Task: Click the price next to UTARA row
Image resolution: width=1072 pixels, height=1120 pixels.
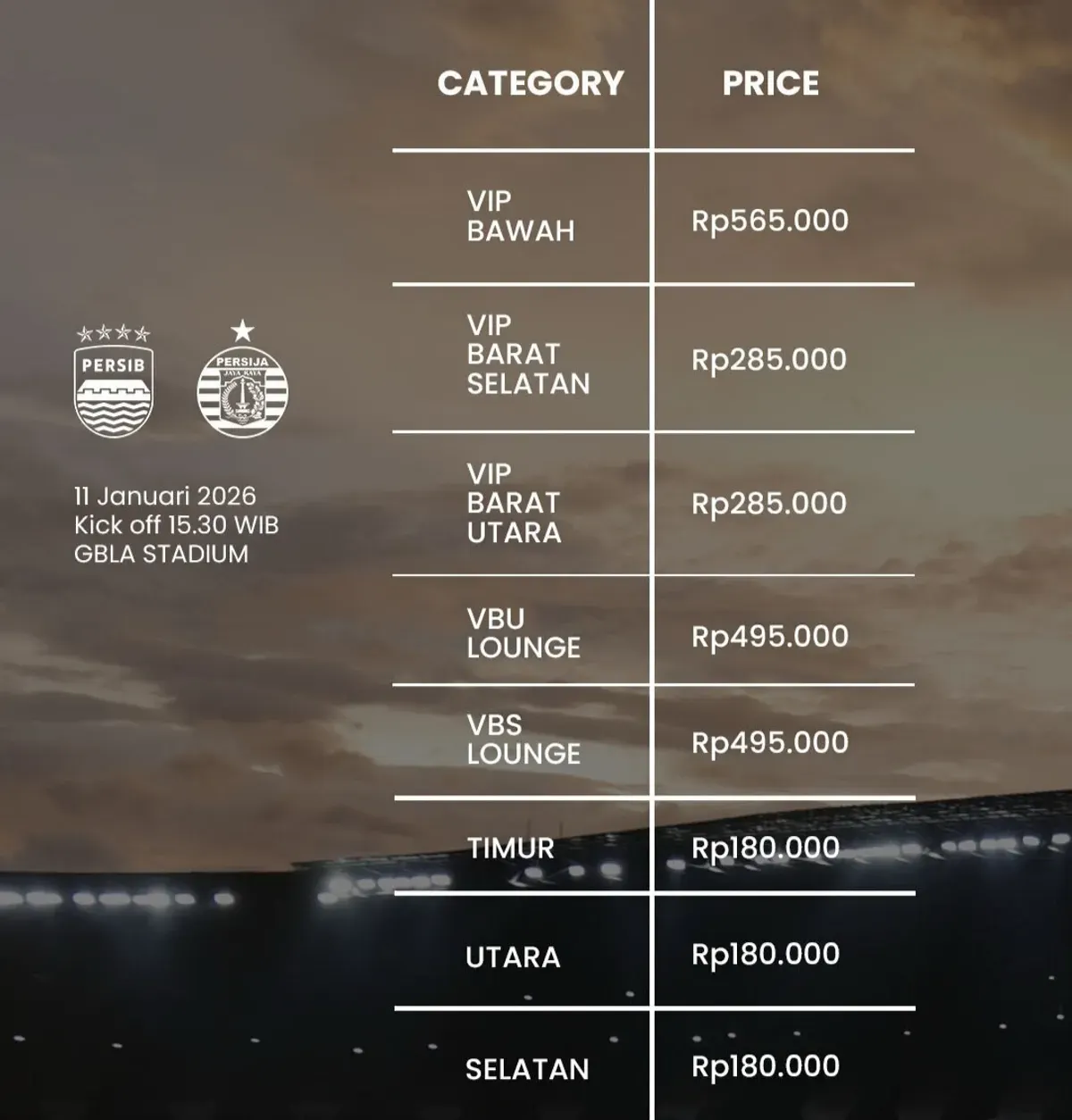Action: point(765,954)
